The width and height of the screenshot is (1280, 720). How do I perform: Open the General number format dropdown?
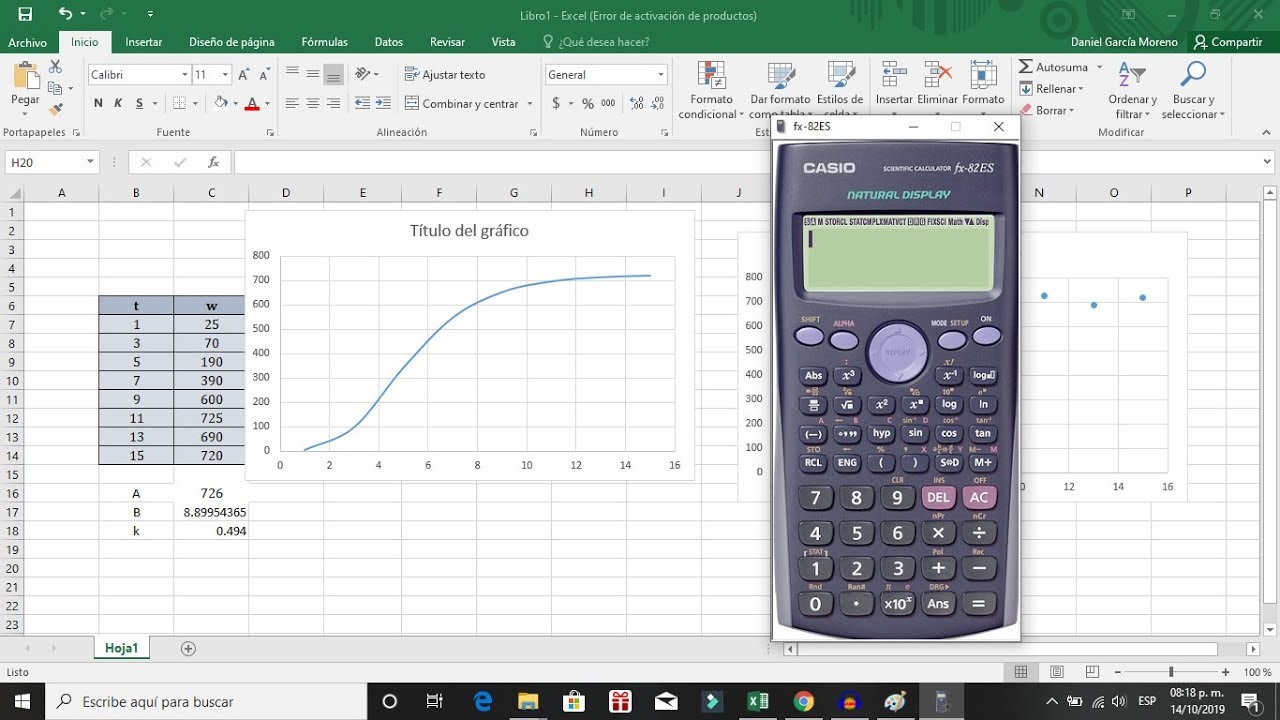tap(661, 75)
